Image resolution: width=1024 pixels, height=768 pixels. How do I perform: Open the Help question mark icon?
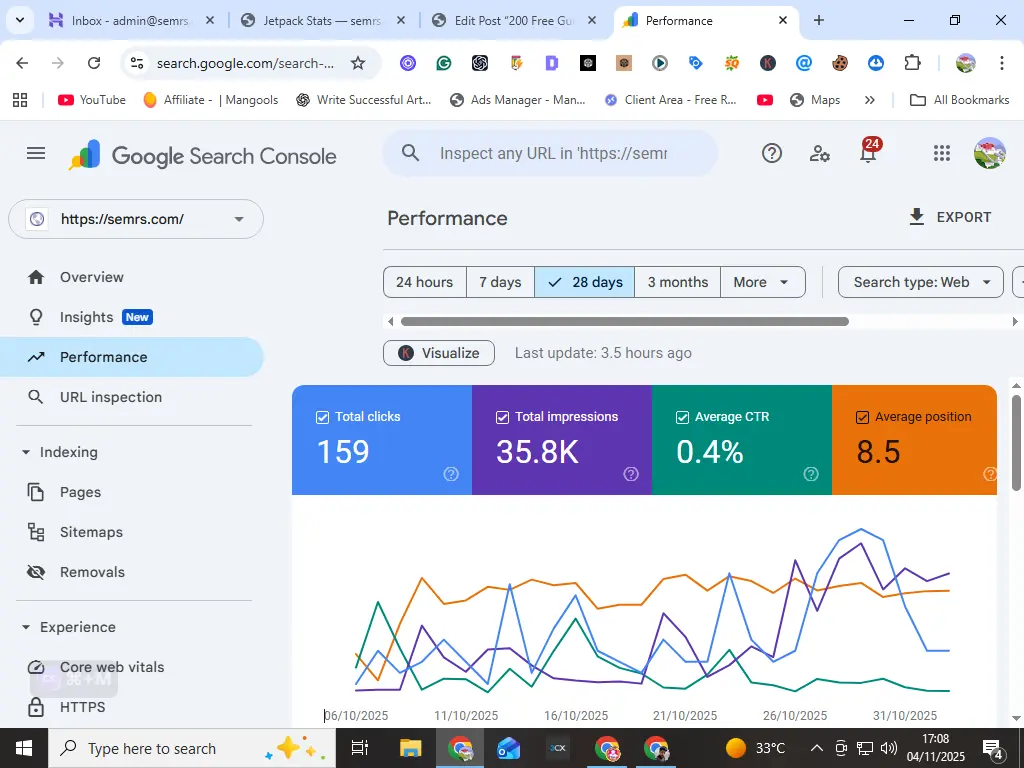tap(772, 153)
